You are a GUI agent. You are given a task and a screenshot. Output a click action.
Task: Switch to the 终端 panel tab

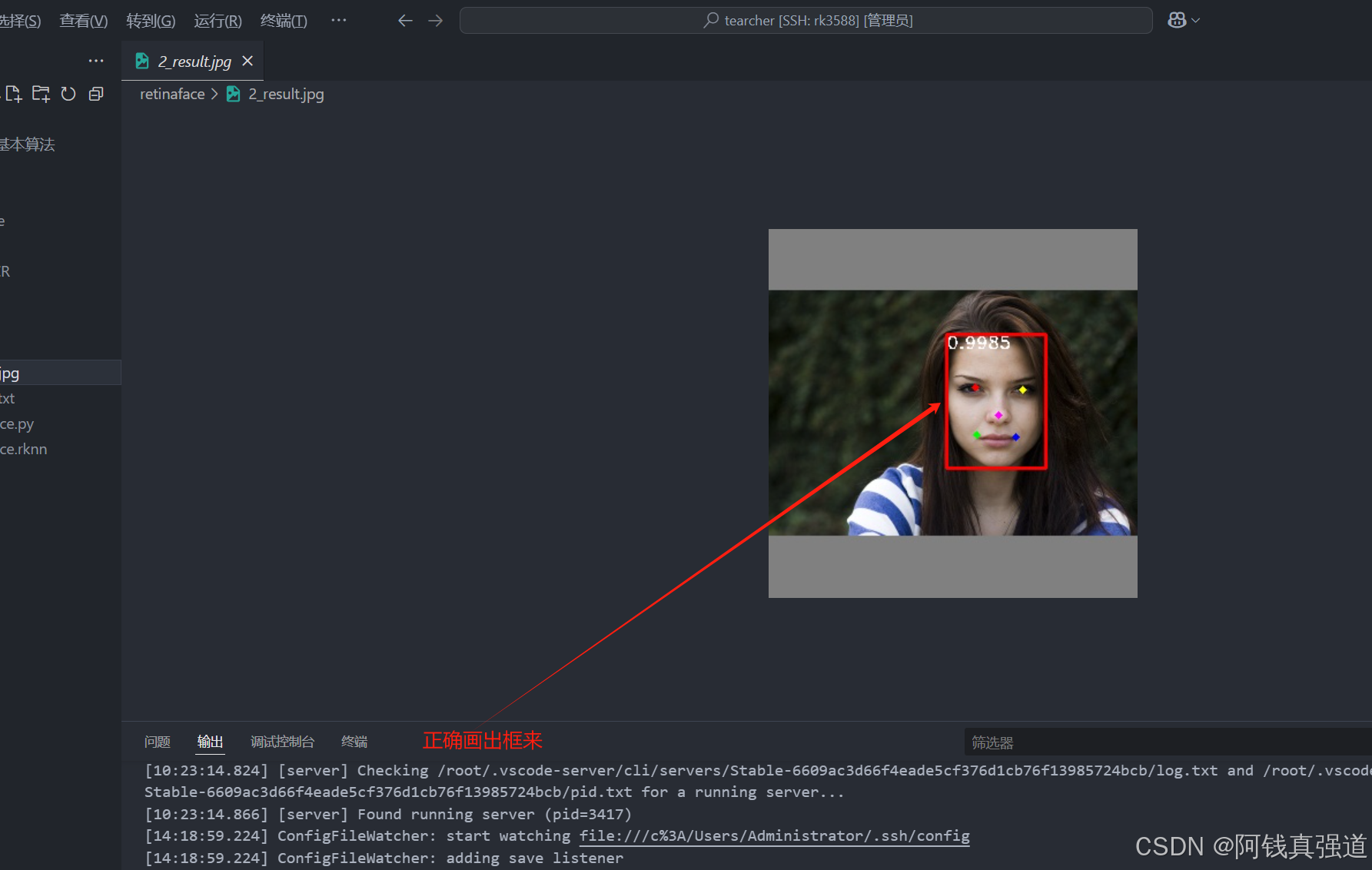tap(354, 742)
